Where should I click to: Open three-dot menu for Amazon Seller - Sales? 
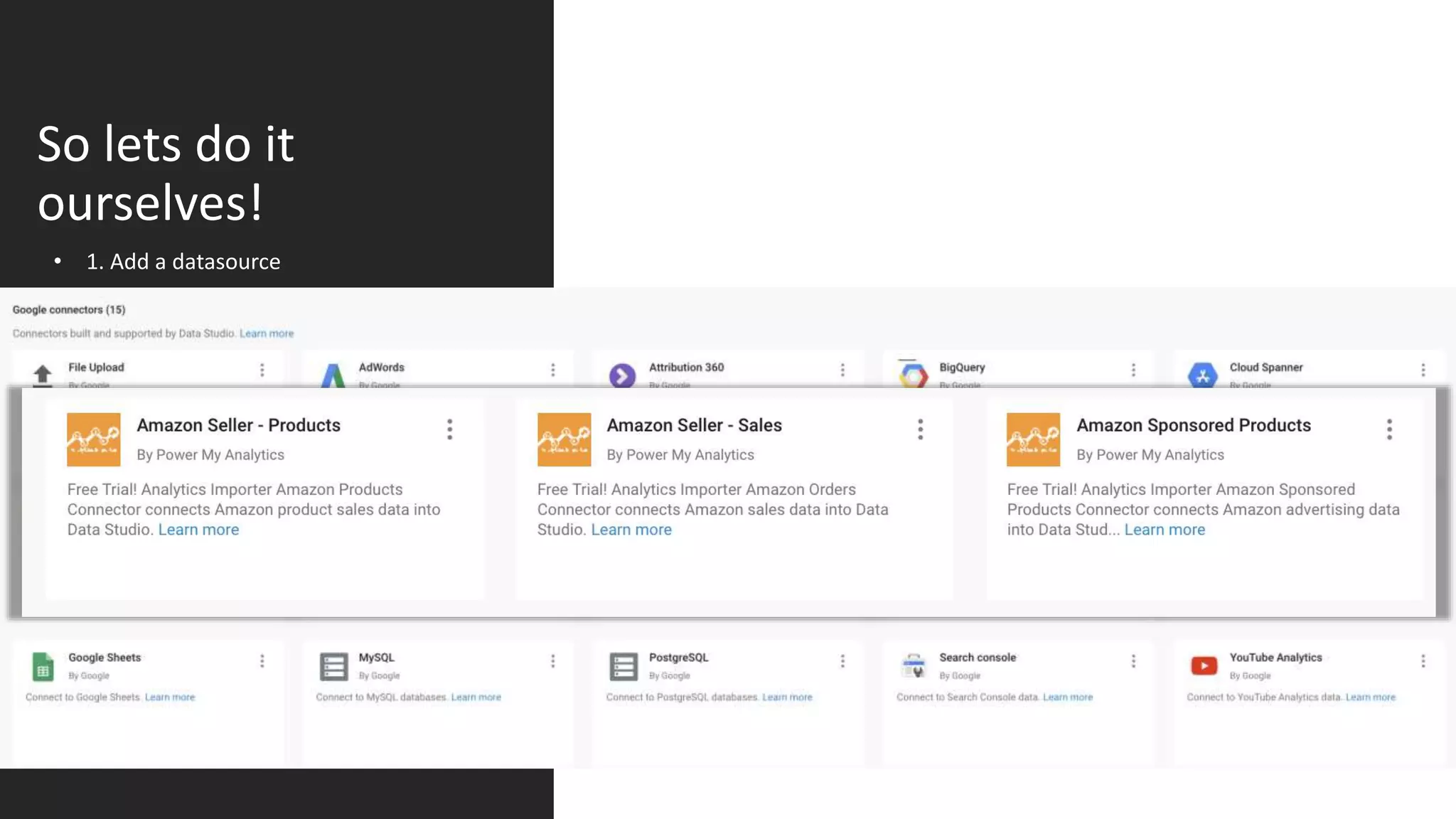point(920,429)
